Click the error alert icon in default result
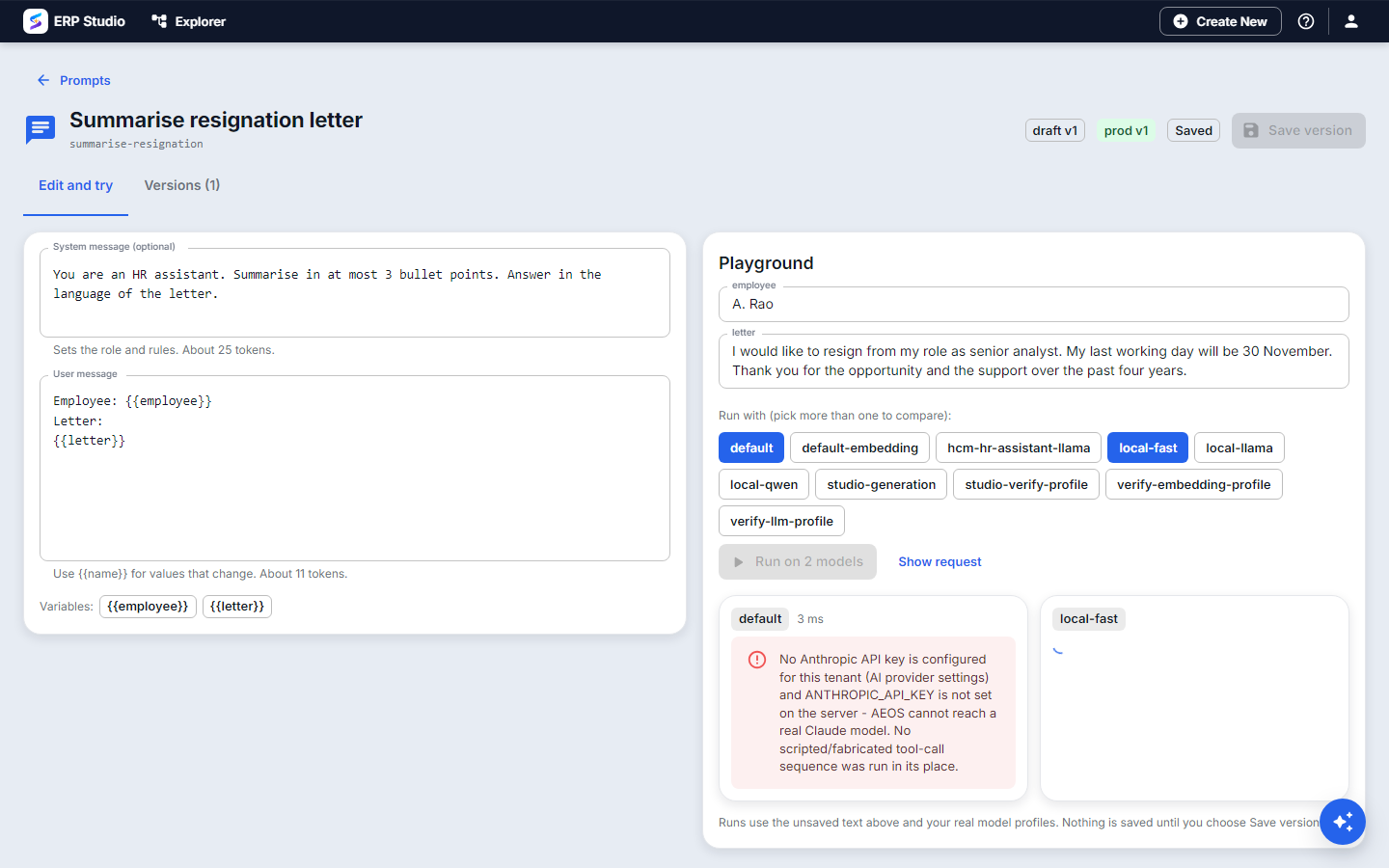Viewport: 1389px width, 868px height. pyautogui.click(x=757, y=660)
